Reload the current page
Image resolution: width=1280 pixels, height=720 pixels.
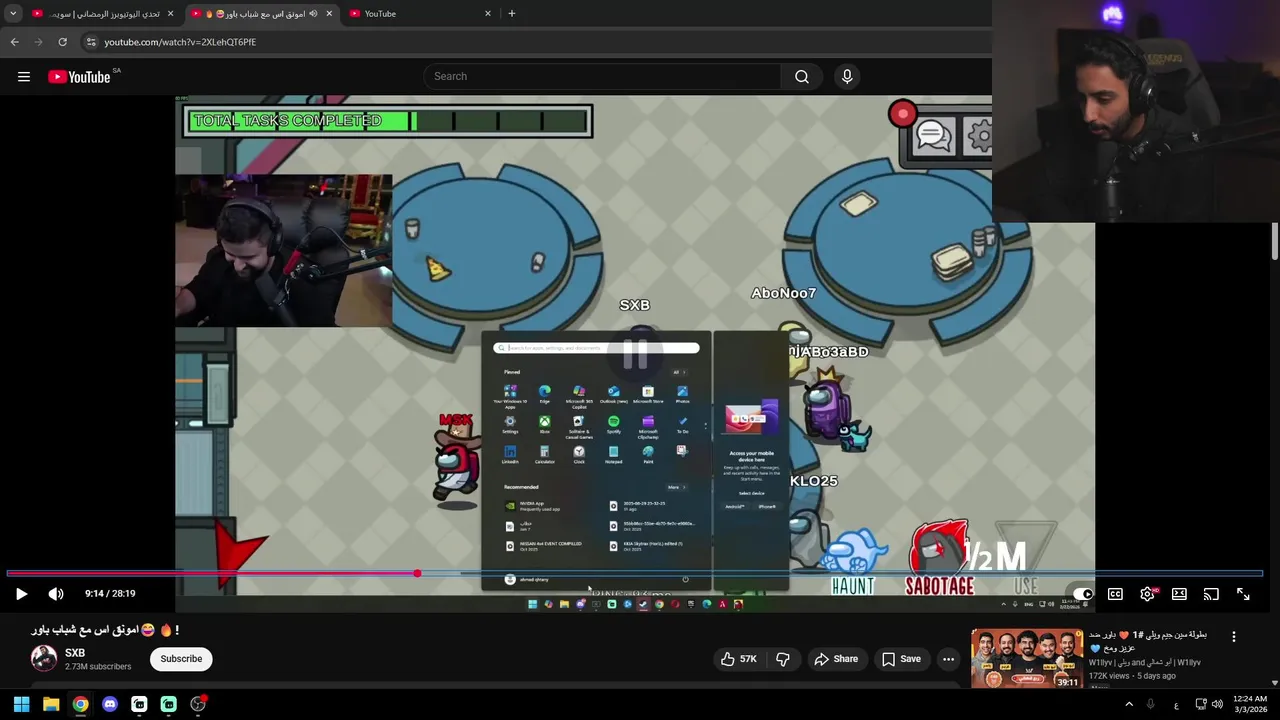(x=62, y=42)
